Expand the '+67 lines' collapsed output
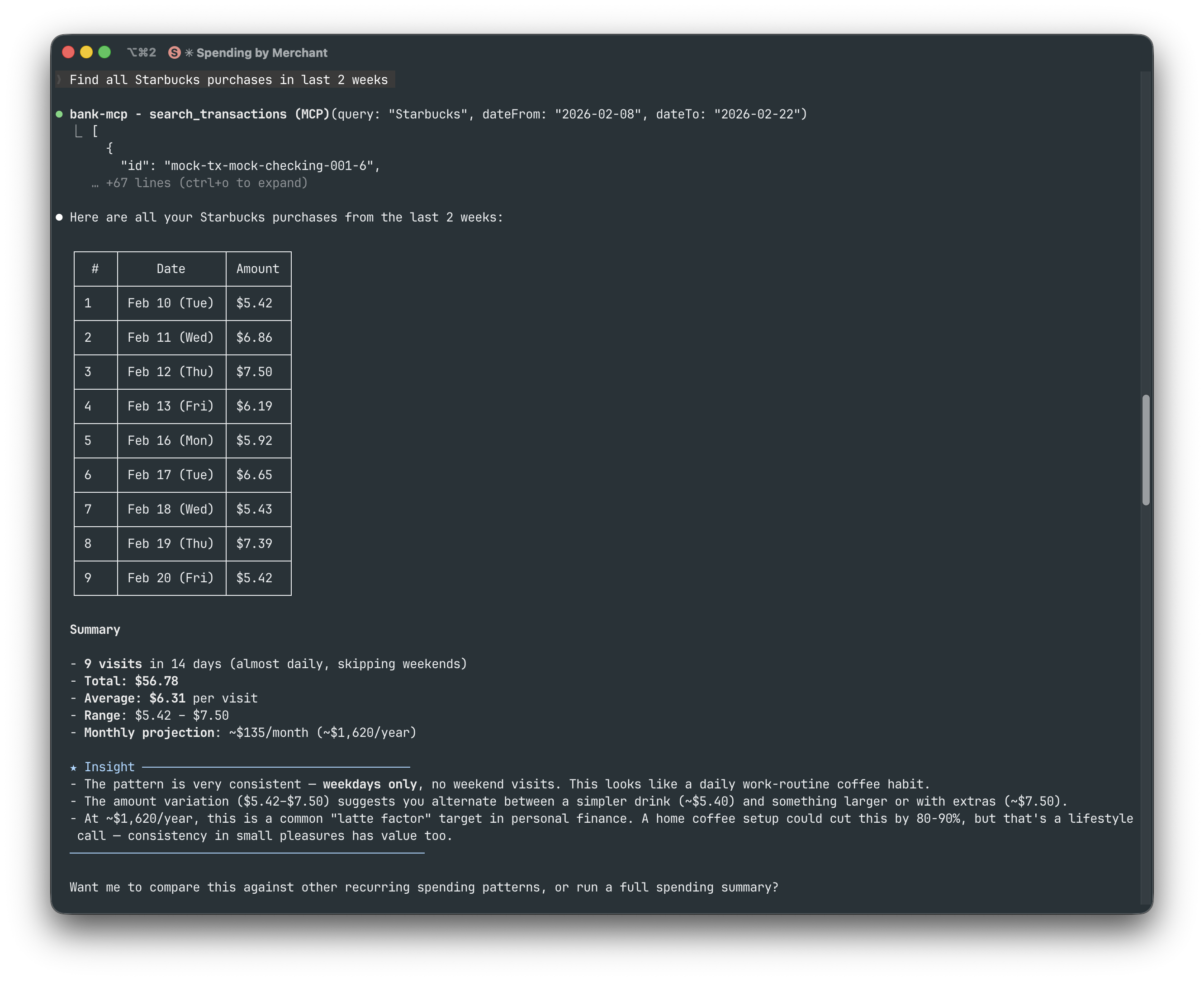The image size is (1204, 981). pyautogui.click(x=206, y=183)
